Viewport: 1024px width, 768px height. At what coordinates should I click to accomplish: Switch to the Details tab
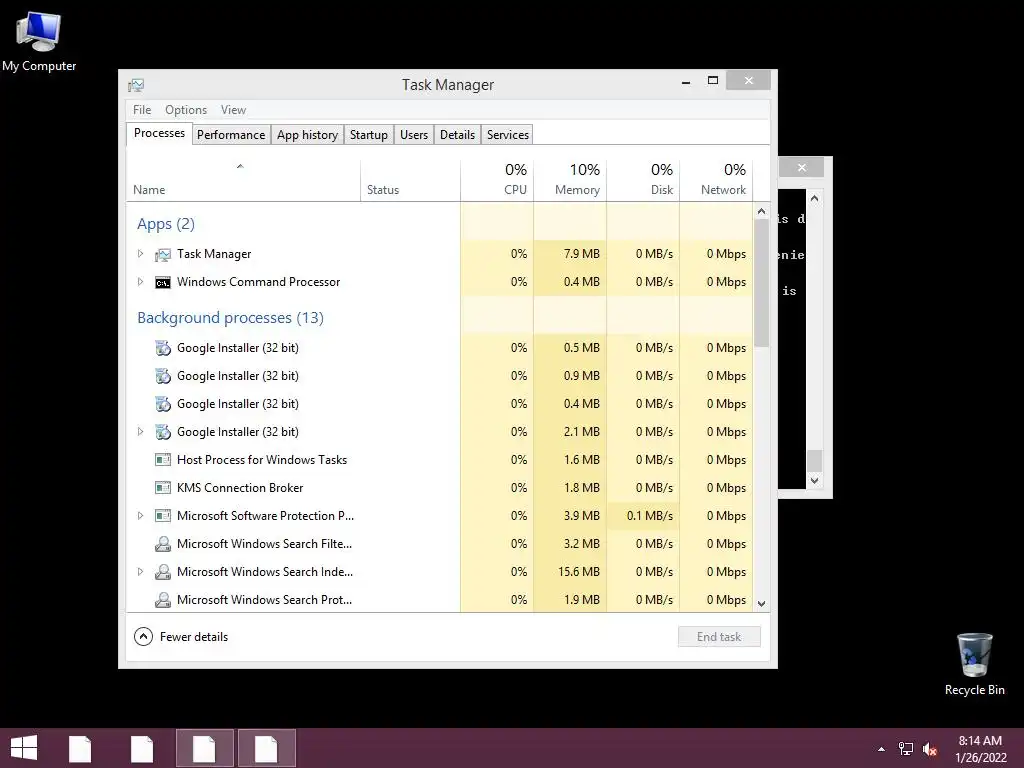tap(457, 135)
